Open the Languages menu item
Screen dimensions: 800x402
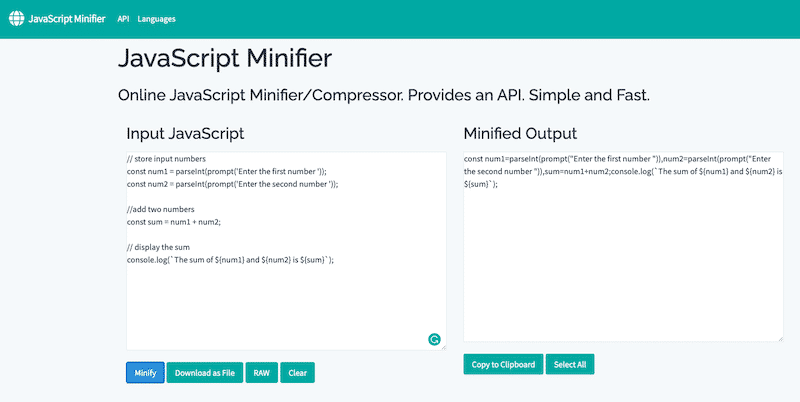156,19
